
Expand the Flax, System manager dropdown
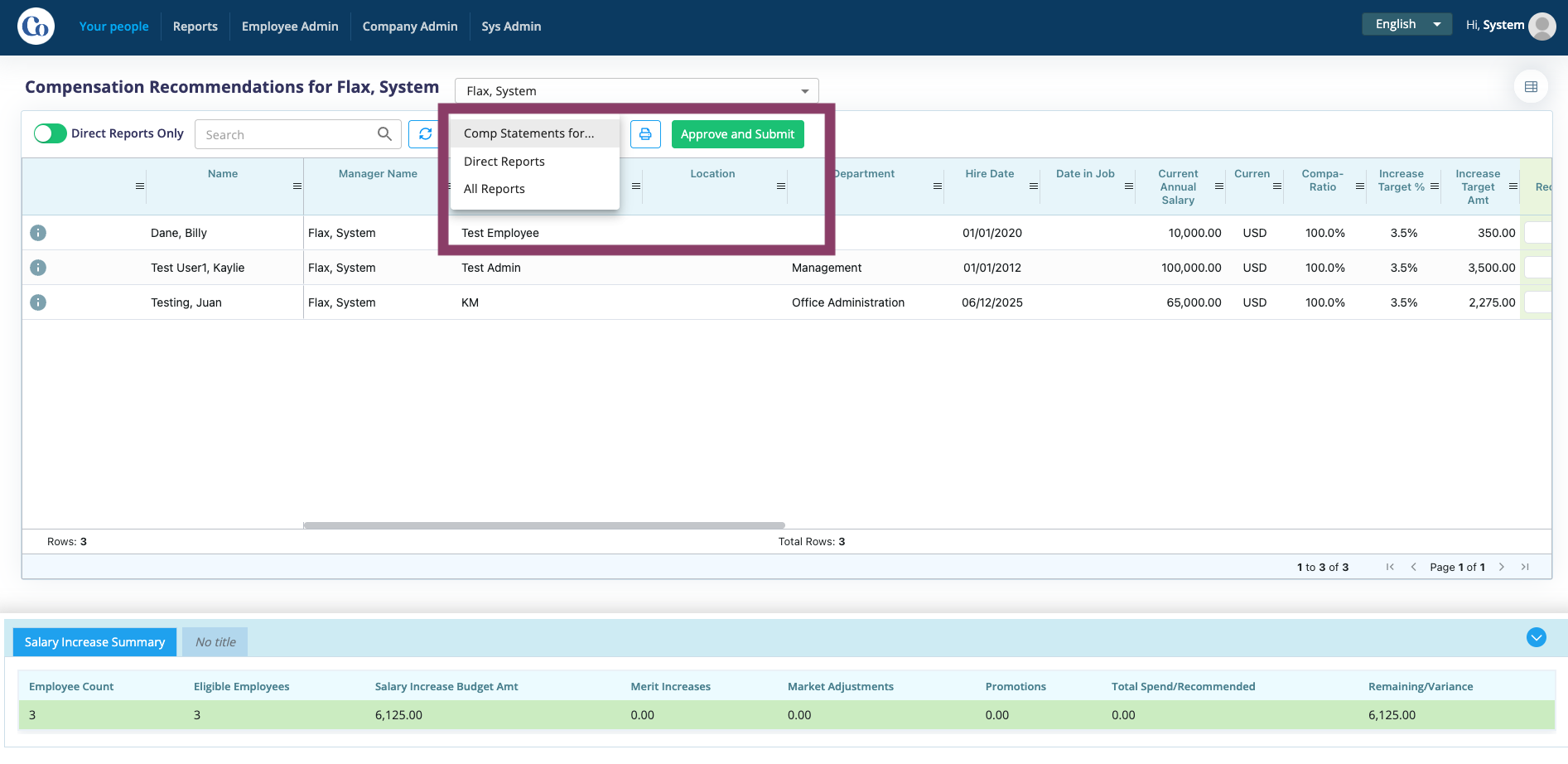click(x=636, y=91)
